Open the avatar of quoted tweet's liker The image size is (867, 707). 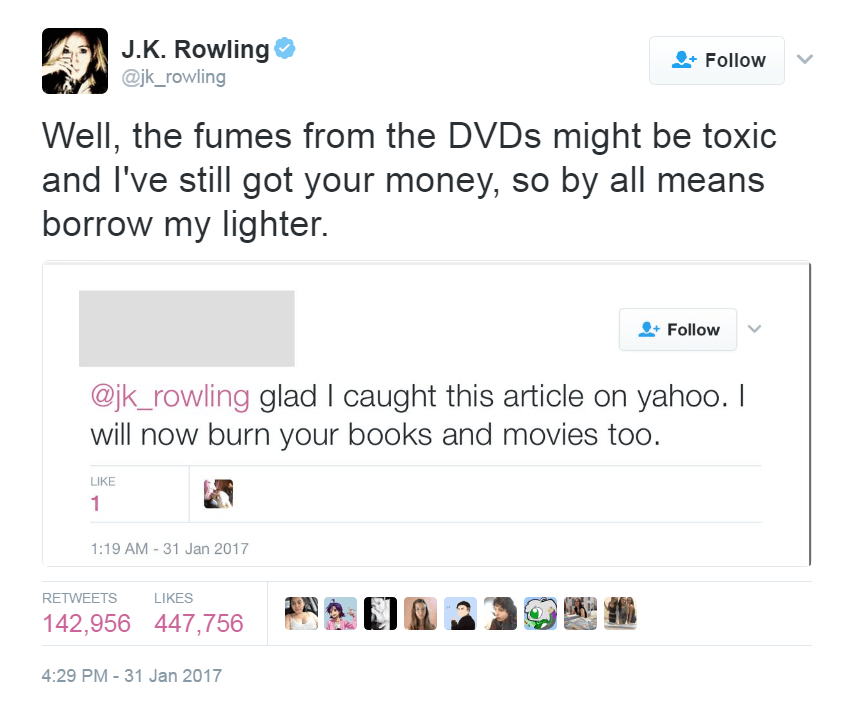[218, 494]
